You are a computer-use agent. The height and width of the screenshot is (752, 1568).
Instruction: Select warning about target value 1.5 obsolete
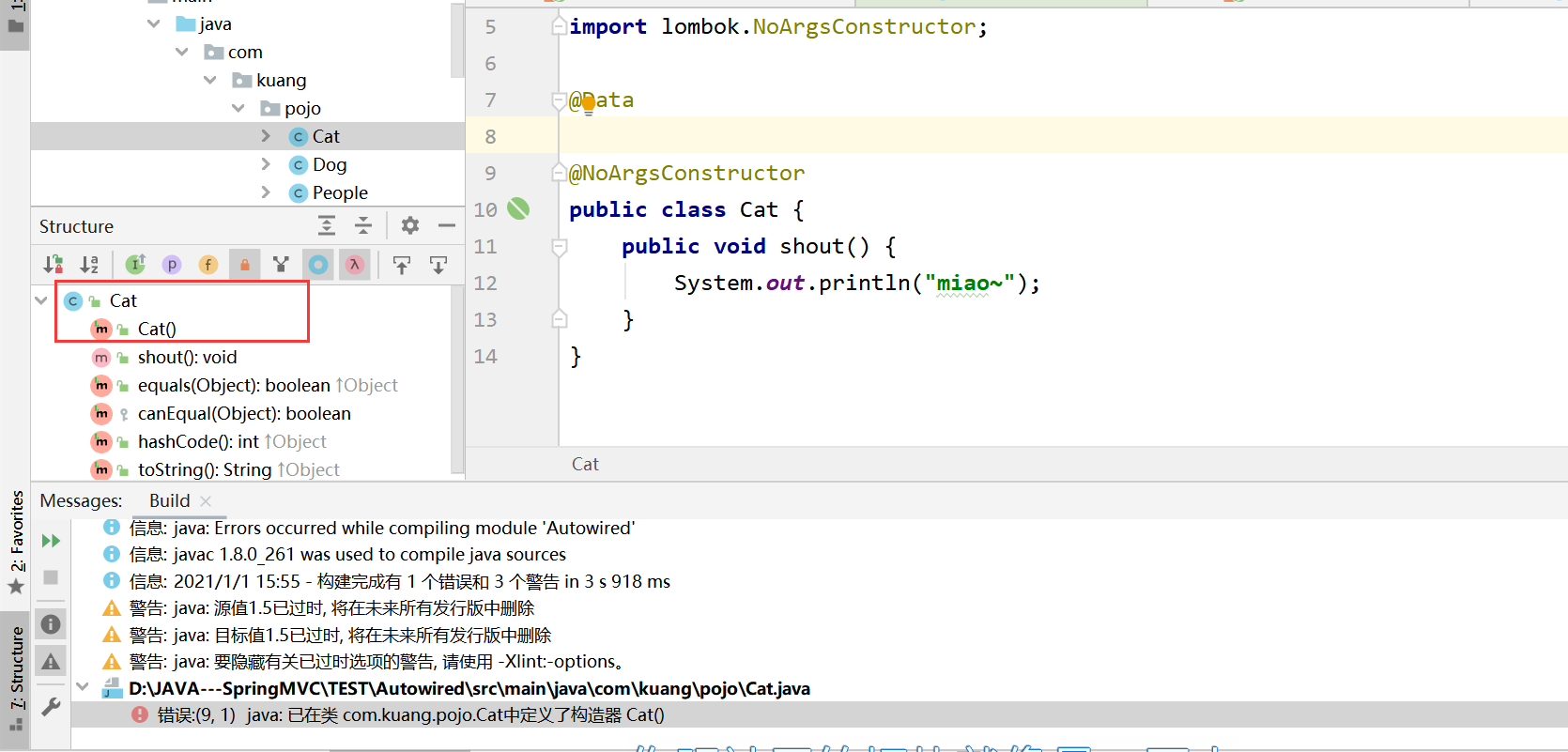340,635
